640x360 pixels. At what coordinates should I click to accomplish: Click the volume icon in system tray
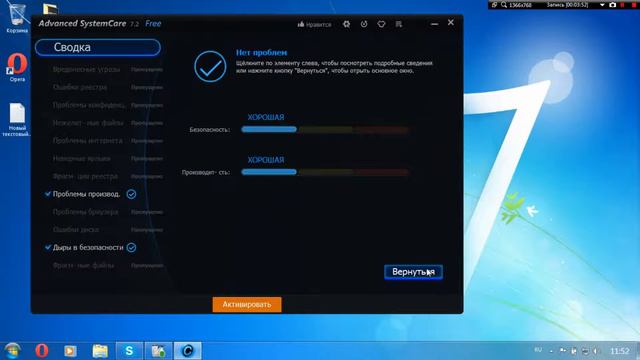tap(596, 351)
